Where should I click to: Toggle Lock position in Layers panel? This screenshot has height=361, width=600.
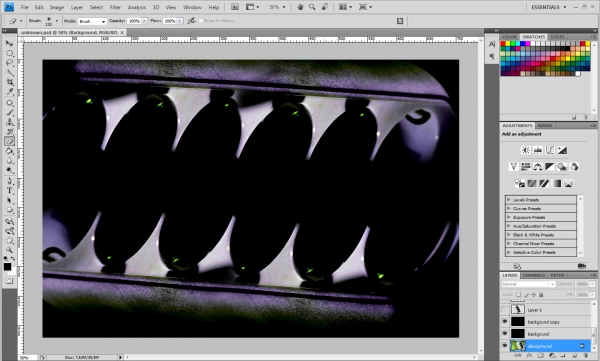[x=534, y=295]
